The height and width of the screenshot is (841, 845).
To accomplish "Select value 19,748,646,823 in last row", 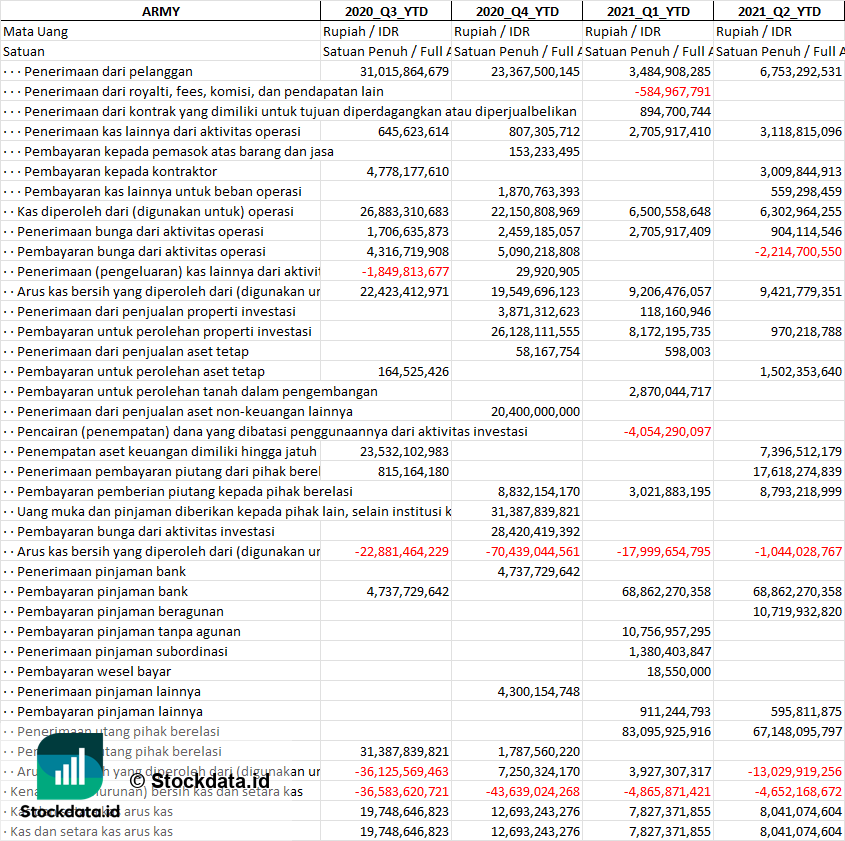I will (404, 831).
